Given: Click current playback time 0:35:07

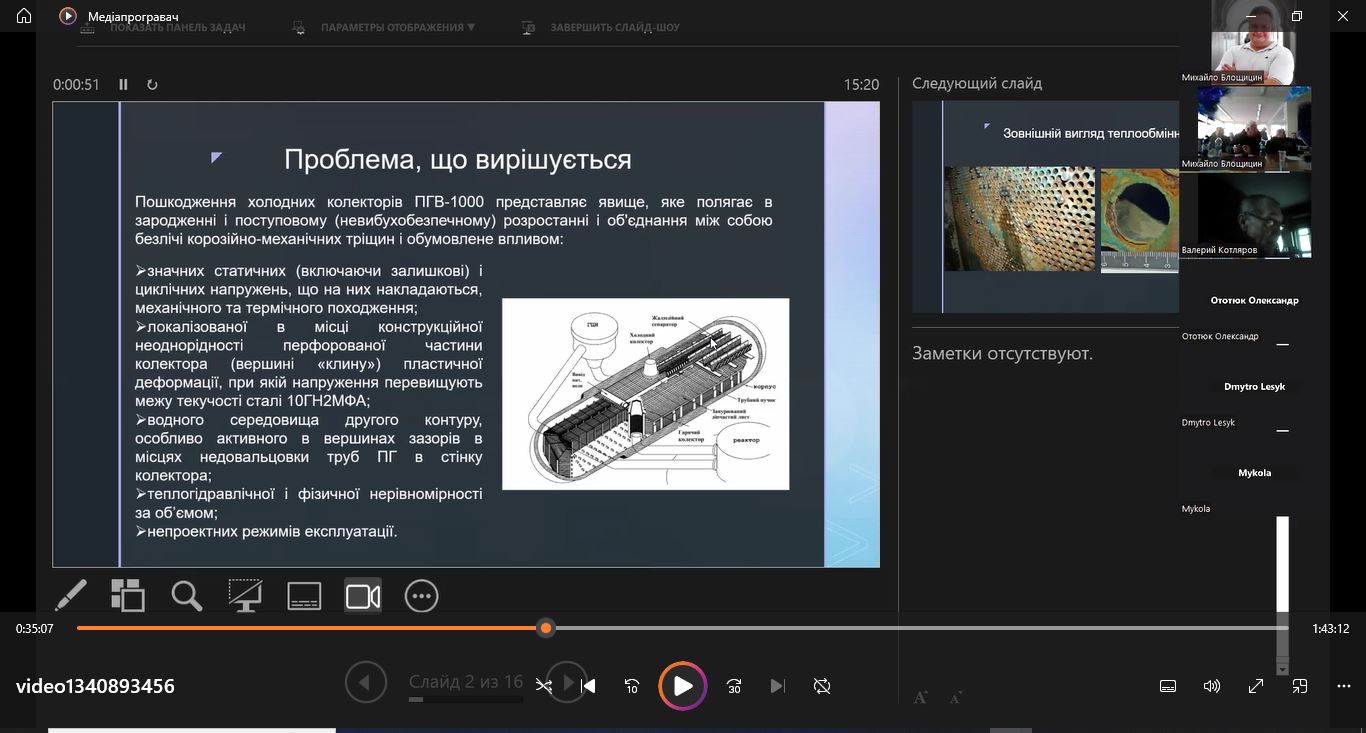Looking at the screenshot, I should pyautogui.click(x=34, y=629).
